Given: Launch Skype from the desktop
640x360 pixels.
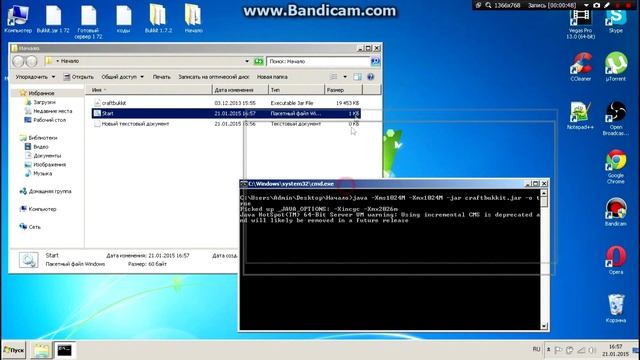Looking at the screenshot, I should click(x=616, y=21).
